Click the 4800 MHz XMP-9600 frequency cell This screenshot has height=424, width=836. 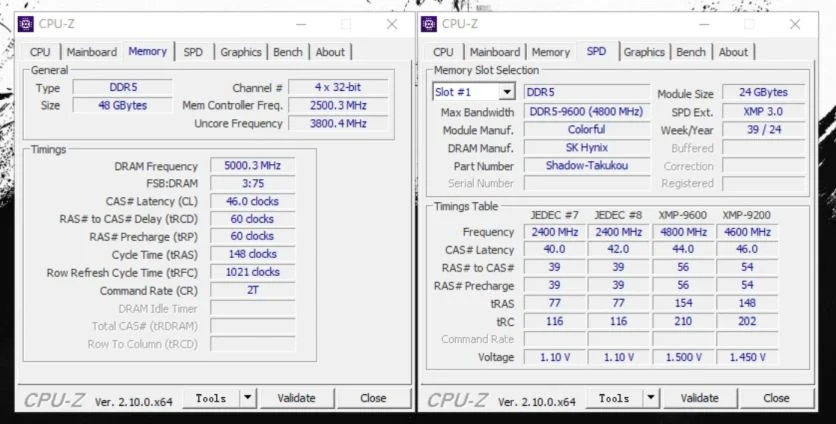point(683,233)
